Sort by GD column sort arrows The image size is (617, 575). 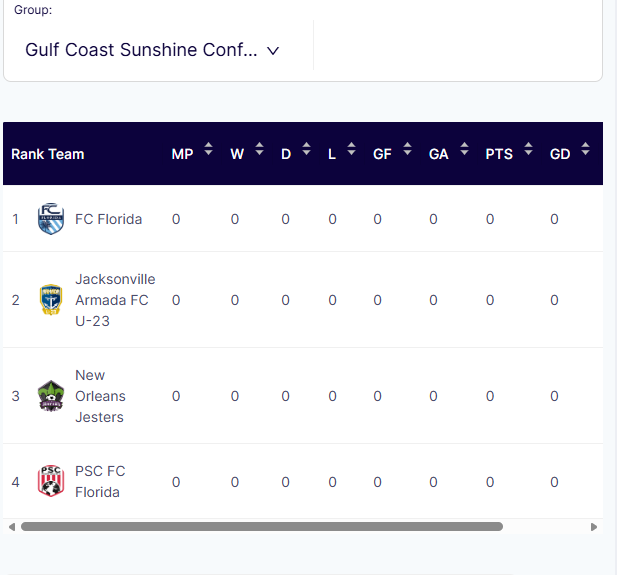(x=586, y=149)
